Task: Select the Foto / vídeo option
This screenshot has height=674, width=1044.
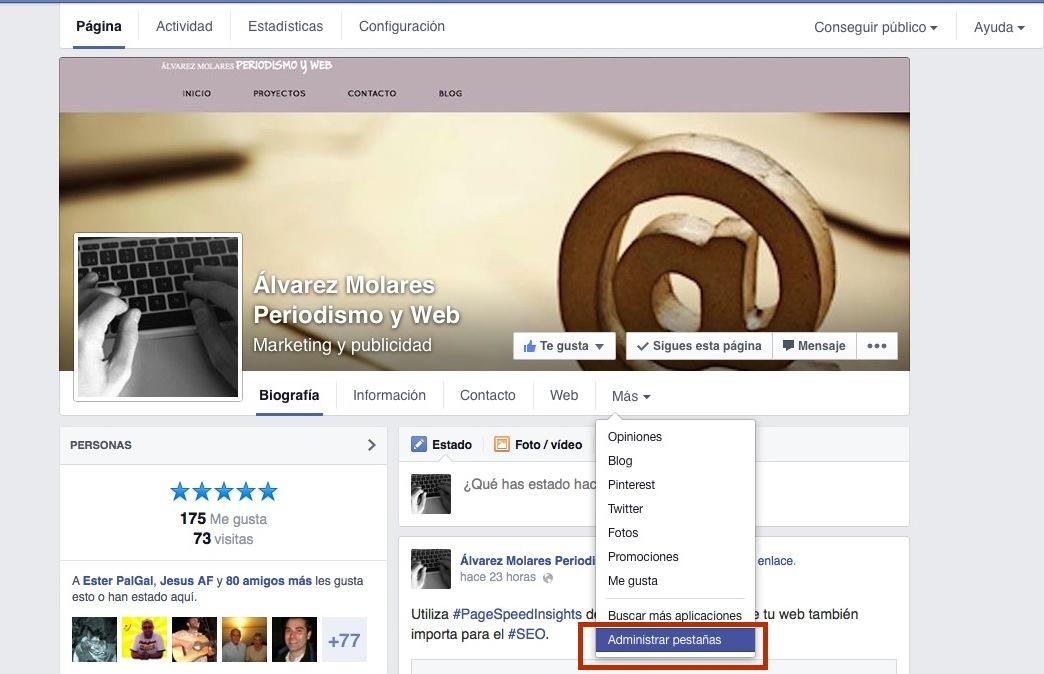Action: coord(537,445)
